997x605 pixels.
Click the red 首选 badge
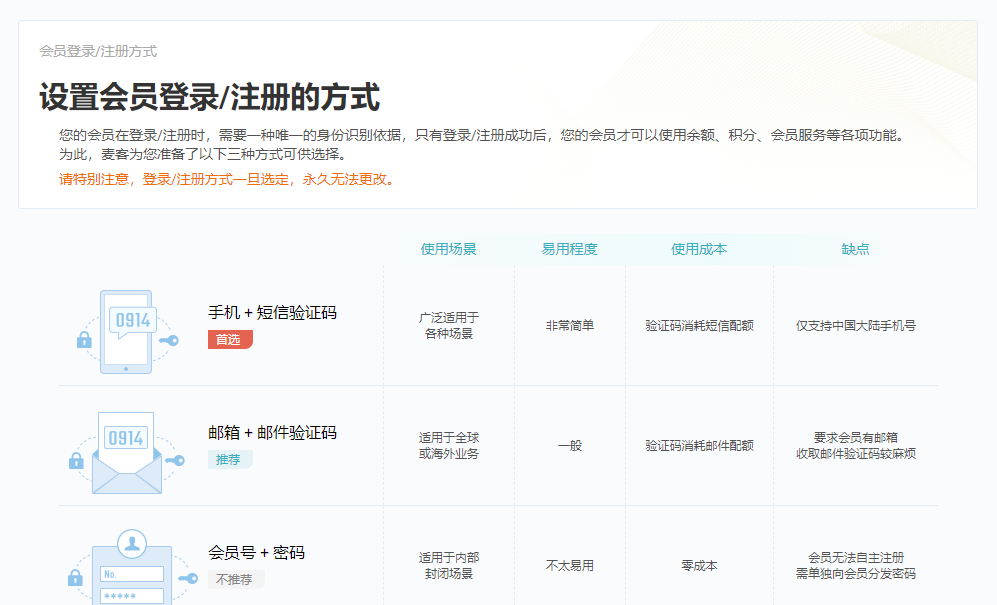coord(230,340)
